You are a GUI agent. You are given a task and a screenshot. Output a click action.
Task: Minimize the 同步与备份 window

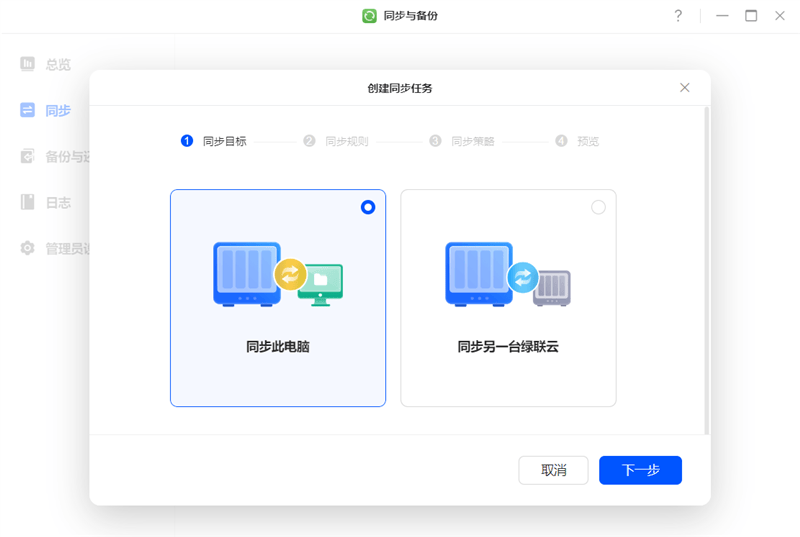click(722, 16)
